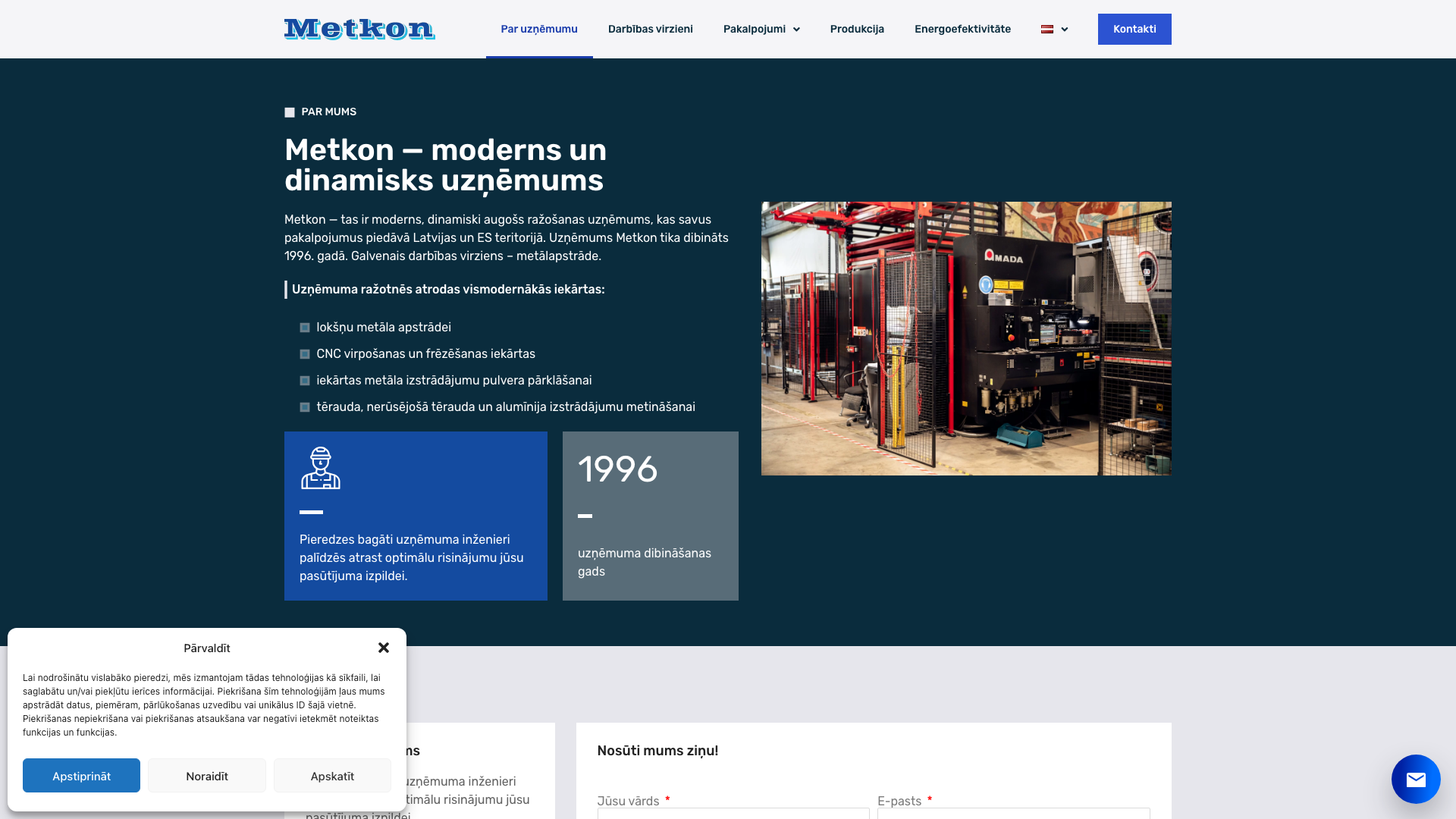1456x819 pixels.
Task: View cookie preferences via Apskatīt
Action: [332, 776]
